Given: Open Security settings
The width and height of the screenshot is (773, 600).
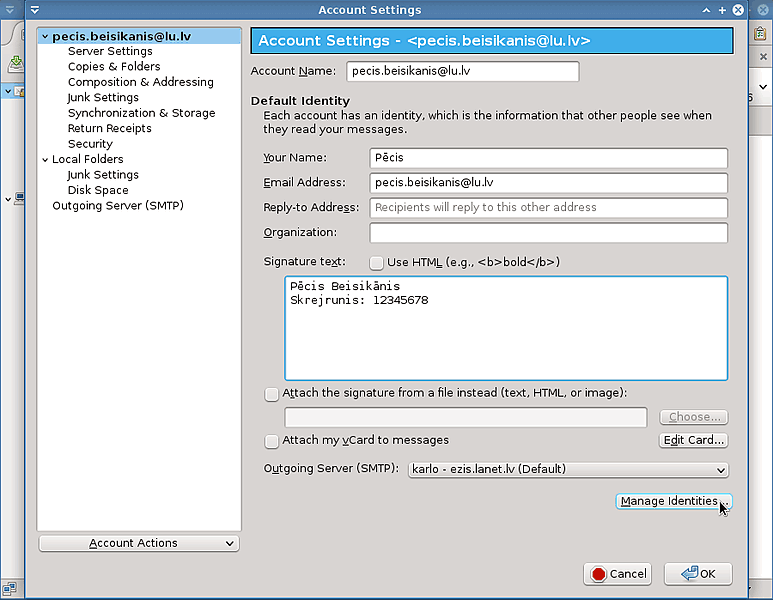Looking at the screenshot, I should (90, 144).
